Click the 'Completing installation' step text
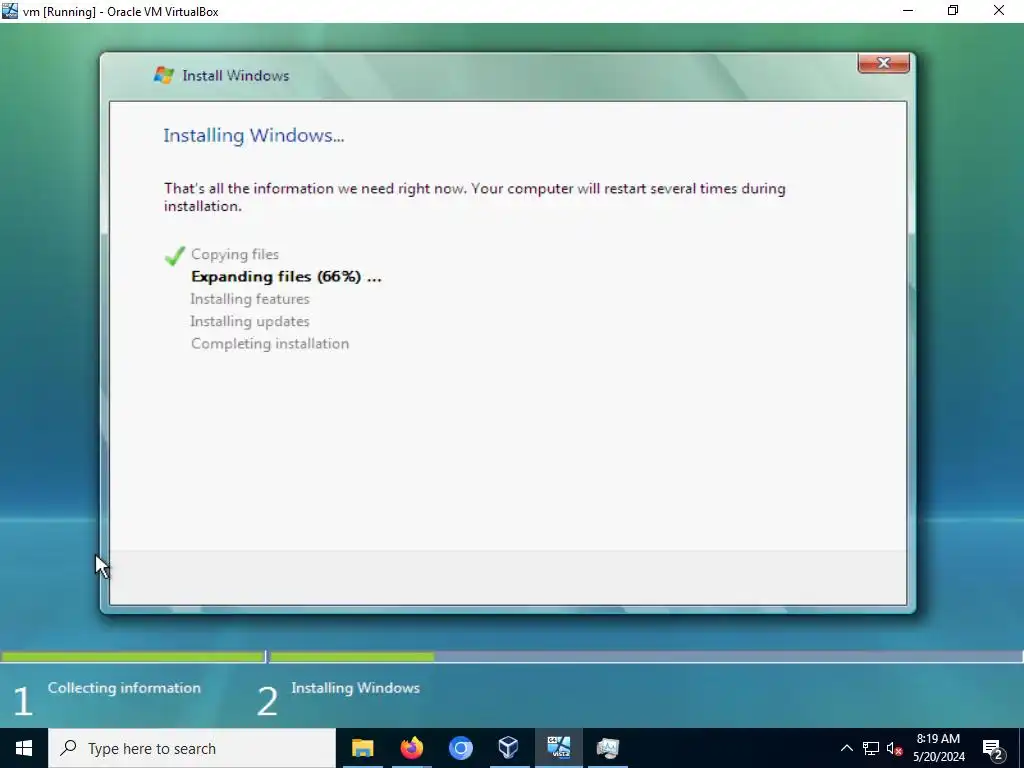 pyautogui.click(x=270, y=344)
